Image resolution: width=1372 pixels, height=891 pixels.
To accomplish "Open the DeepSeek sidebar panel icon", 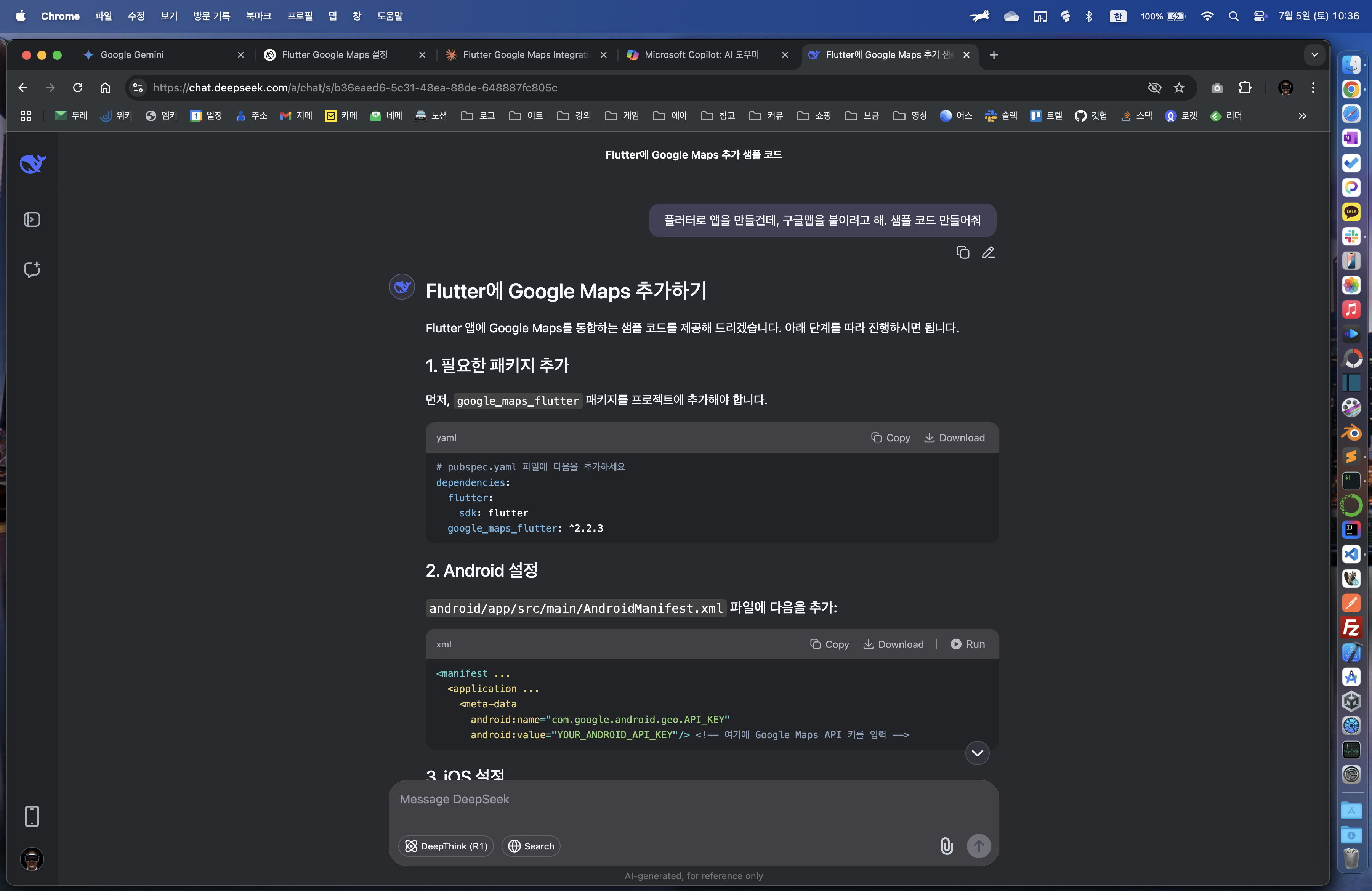I will [x=32, y=220].
